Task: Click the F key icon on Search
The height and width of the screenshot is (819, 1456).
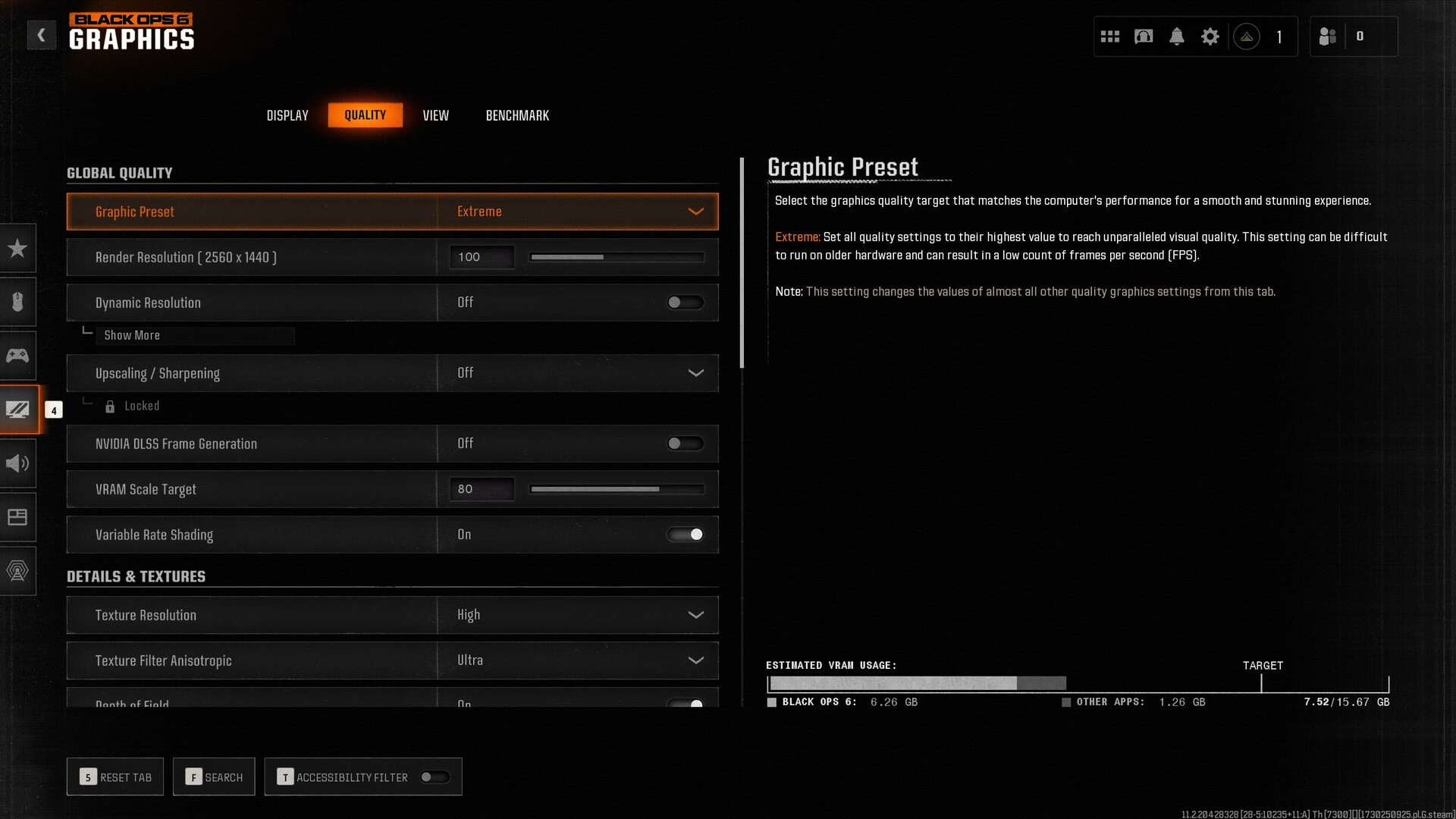Action: 193,777
